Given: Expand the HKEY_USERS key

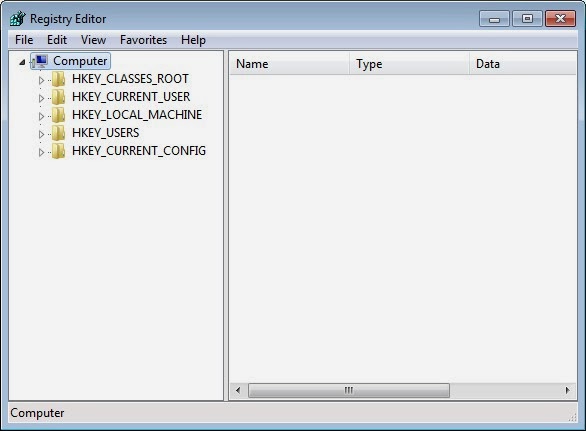Looking at the screenshot, I should [41, 134].
